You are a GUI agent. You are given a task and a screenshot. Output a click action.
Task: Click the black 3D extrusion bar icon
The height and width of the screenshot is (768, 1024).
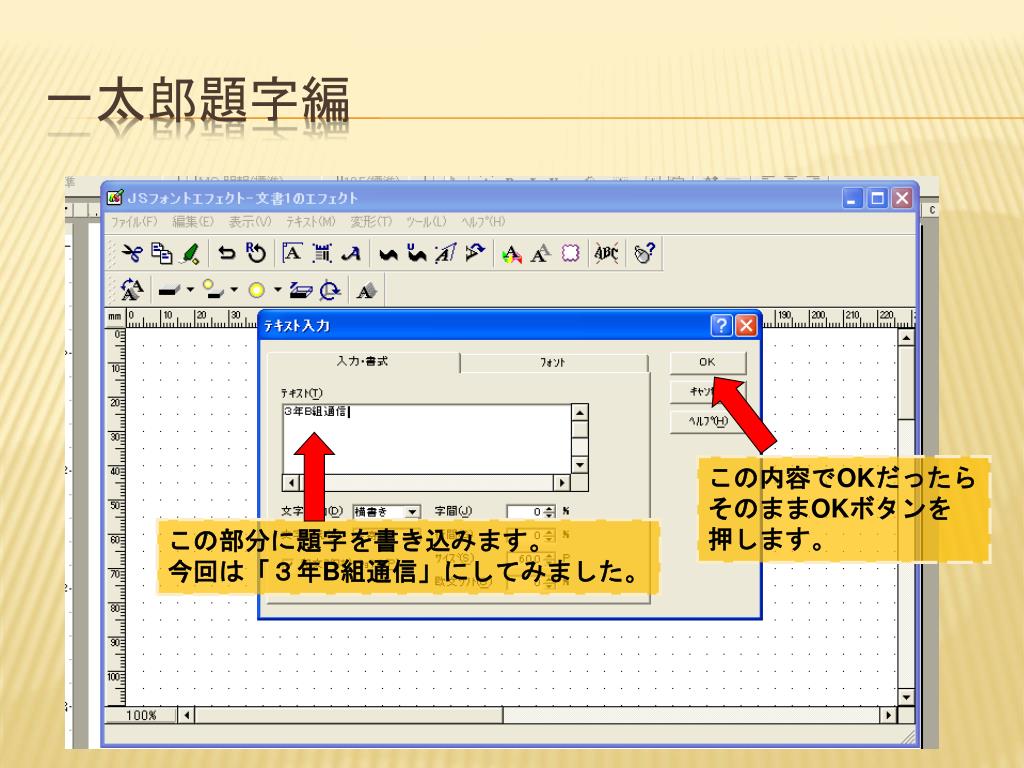[x=169, y=289]
